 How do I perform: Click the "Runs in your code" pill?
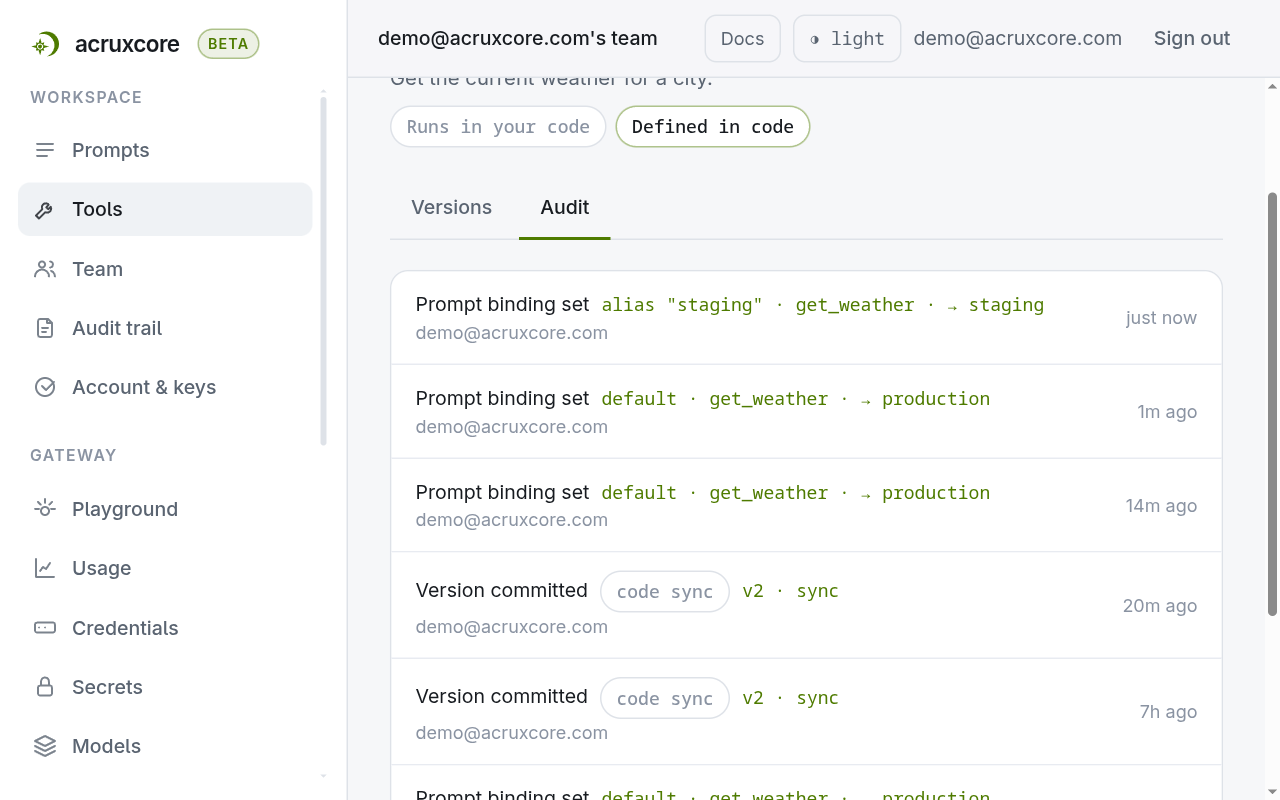pos(498,127)
